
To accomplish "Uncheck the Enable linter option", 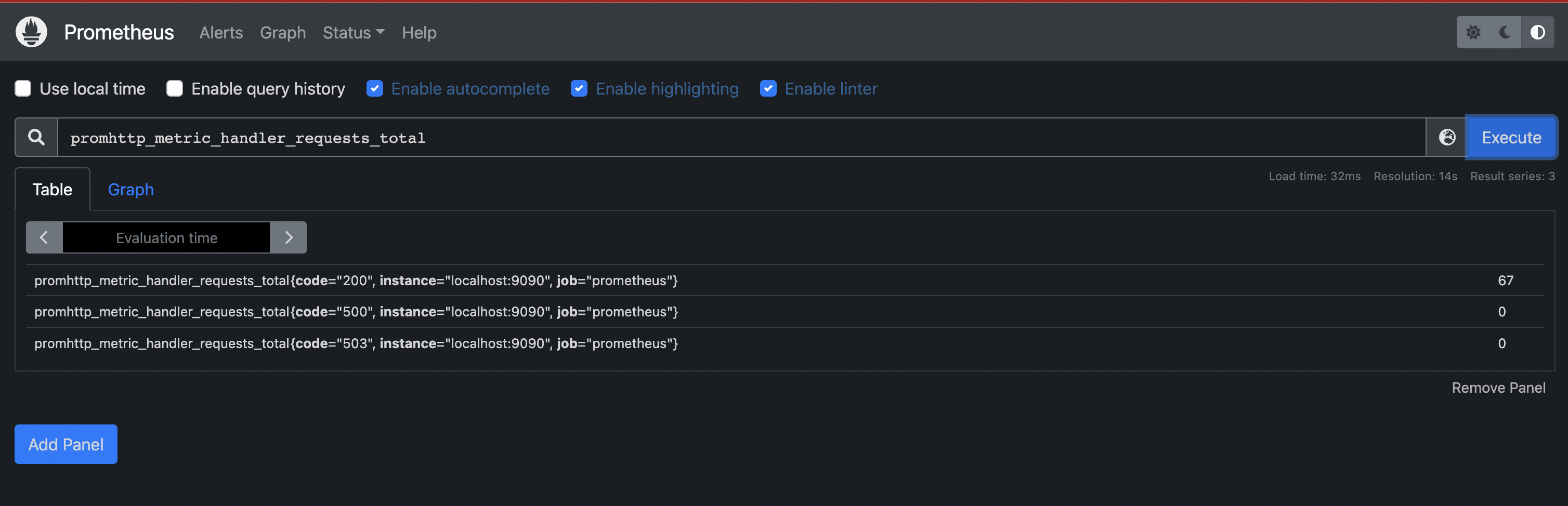I will pyautogui.click(x=768, y=89).
